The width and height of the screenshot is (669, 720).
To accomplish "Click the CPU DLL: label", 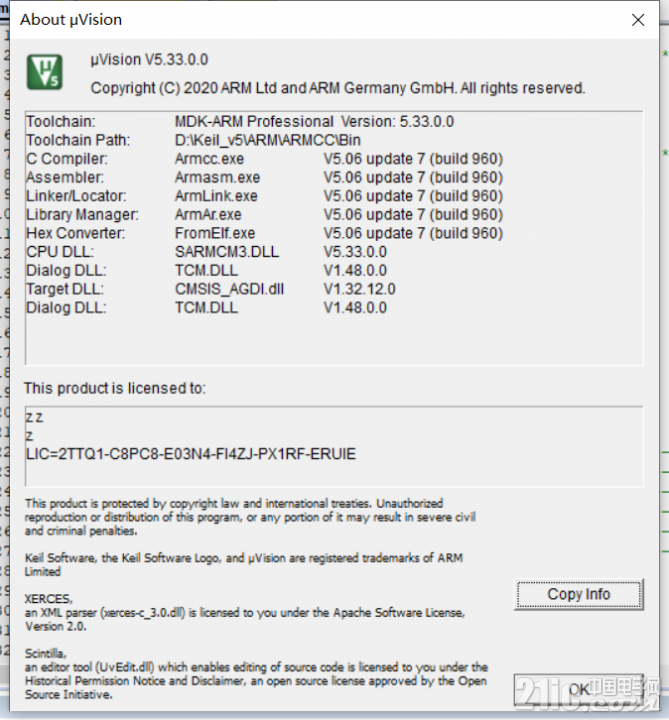I will 60,252.
